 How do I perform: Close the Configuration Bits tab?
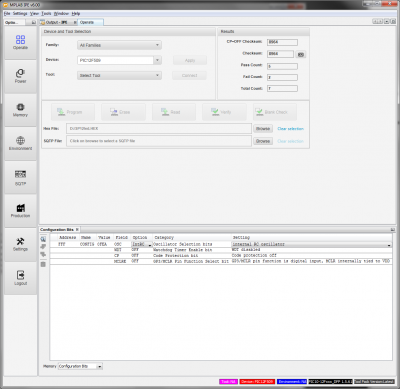77,230
